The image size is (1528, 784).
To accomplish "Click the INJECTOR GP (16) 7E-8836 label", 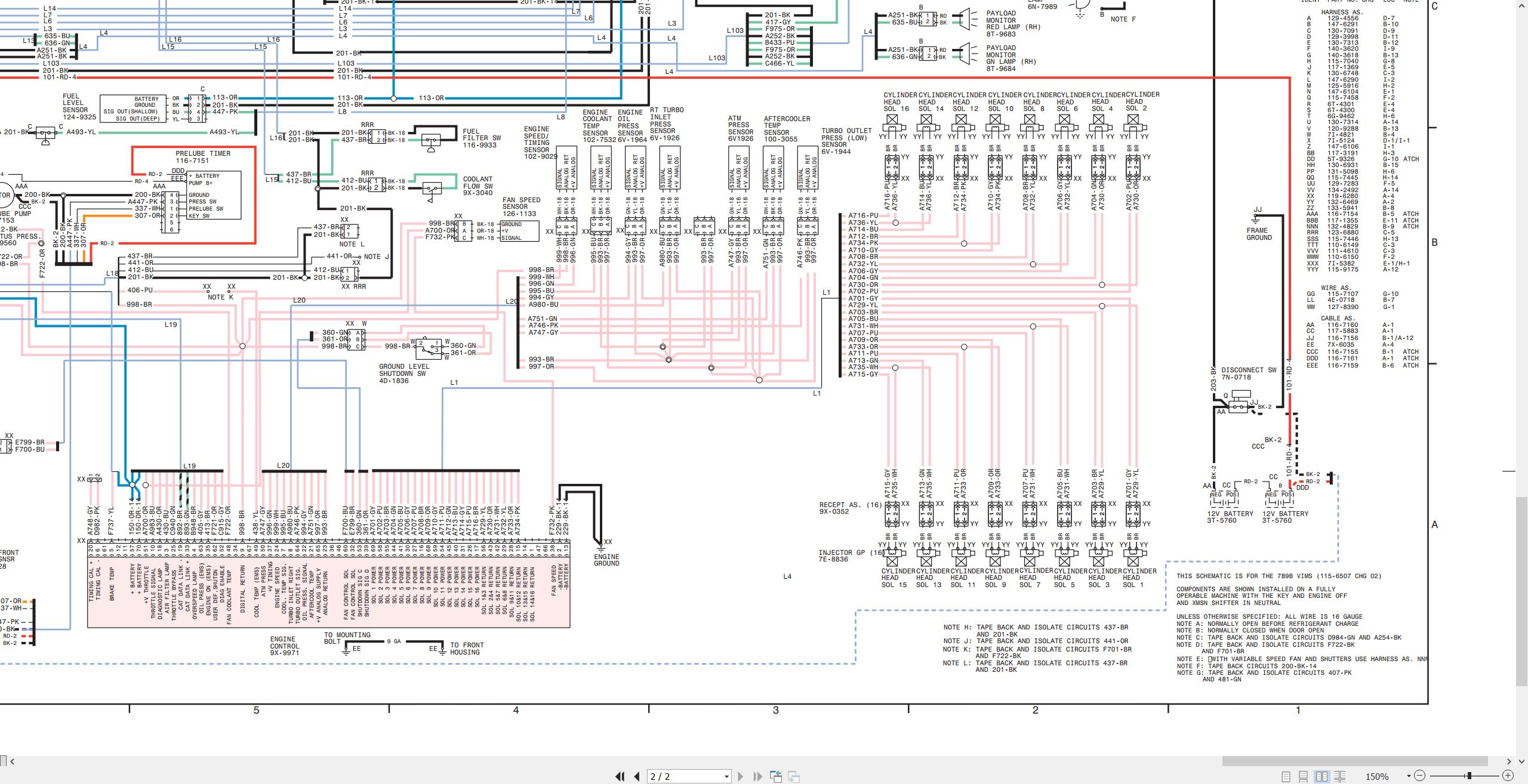I will pos(851,556).
